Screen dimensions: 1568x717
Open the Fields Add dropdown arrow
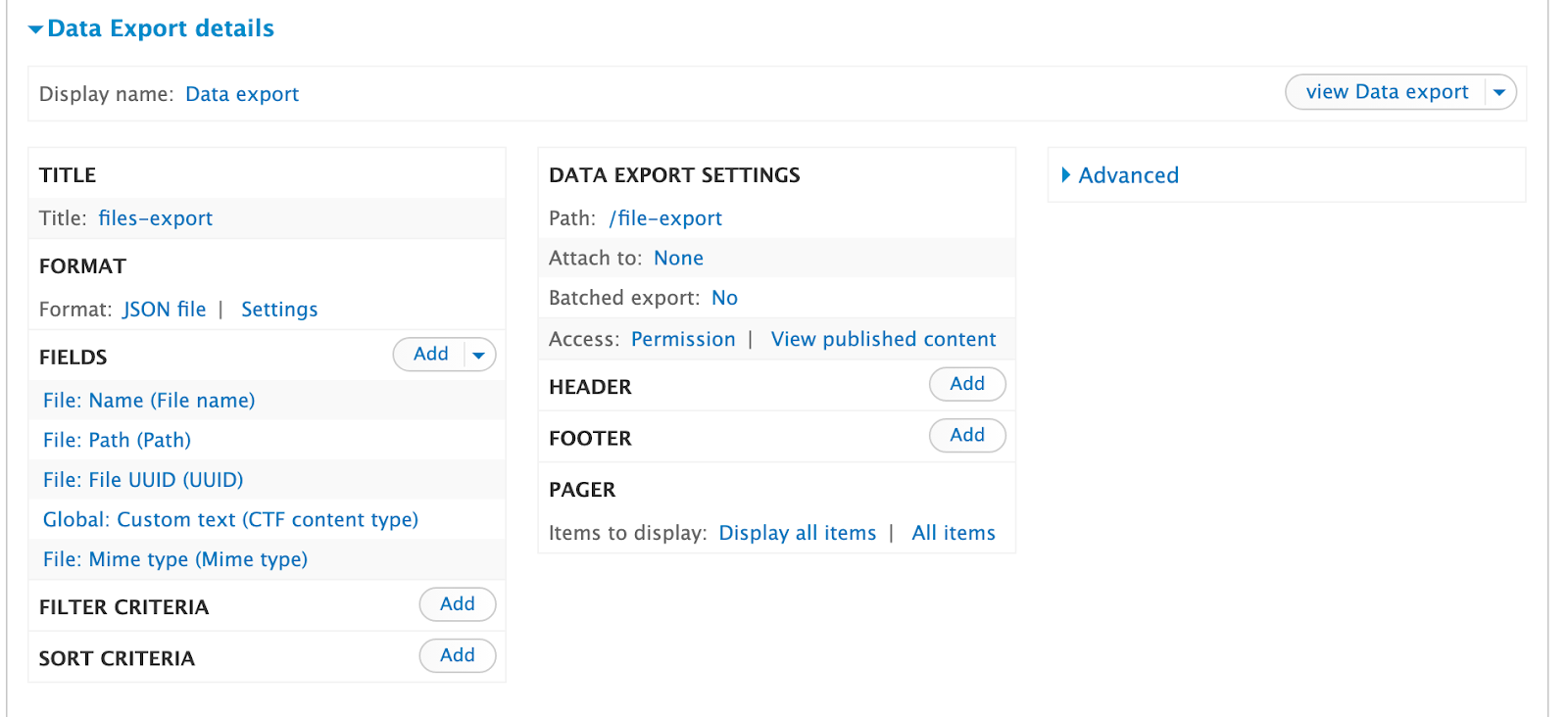click(478, 356)
